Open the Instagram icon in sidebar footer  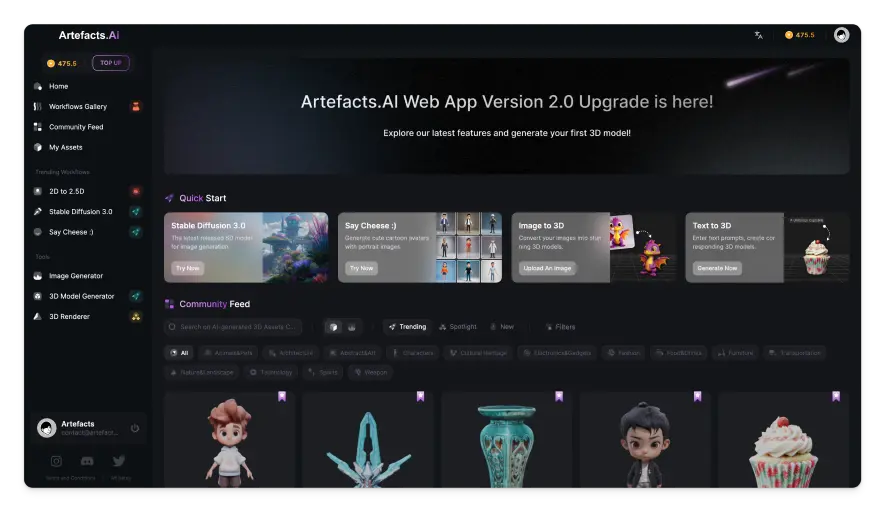(56, 461)
